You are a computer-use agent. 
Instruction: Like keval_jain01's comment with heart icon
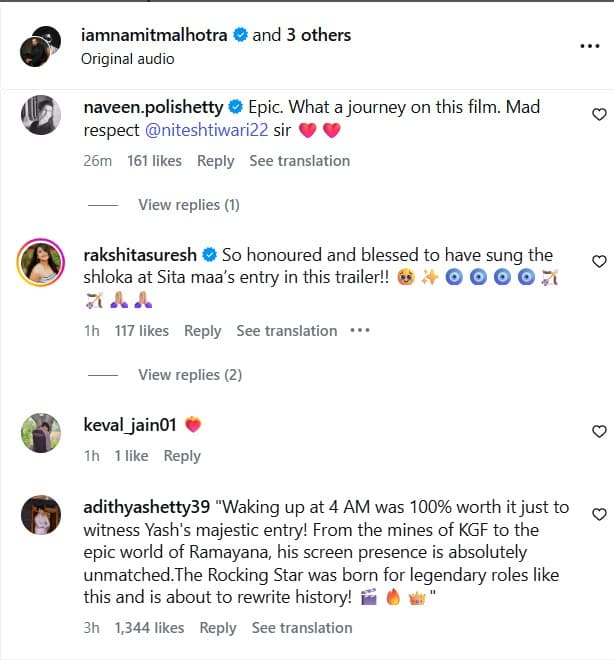click(x=599, y=431)
